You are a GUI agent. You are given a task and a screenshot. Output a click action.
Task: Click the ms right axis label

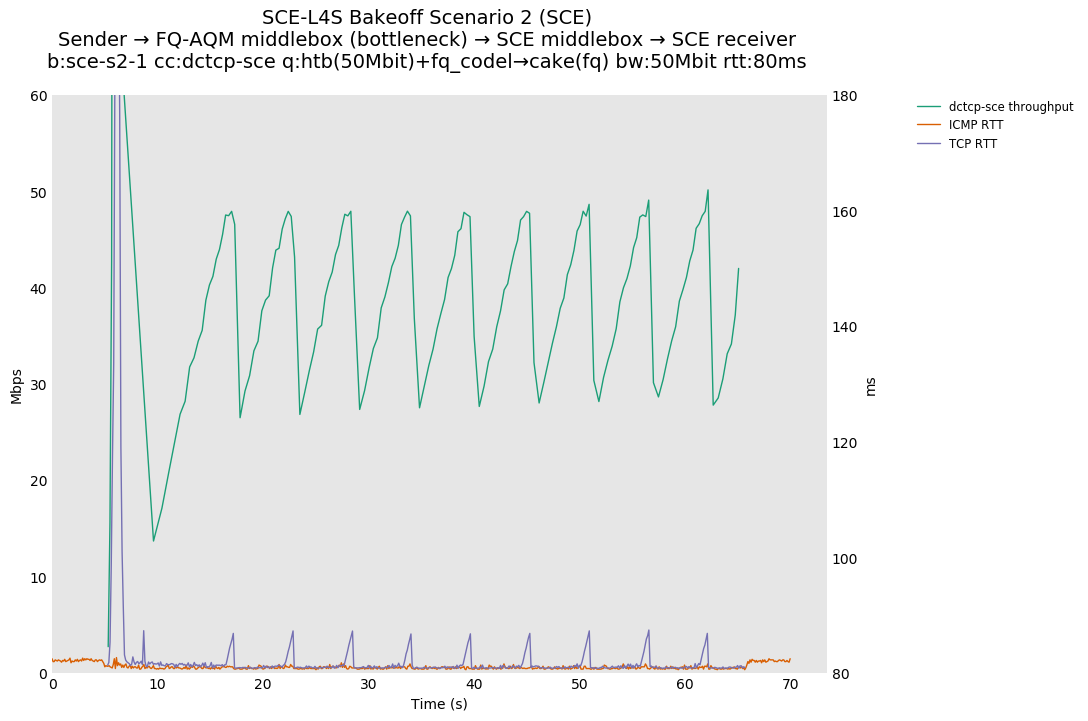click(x=870, y=385)
